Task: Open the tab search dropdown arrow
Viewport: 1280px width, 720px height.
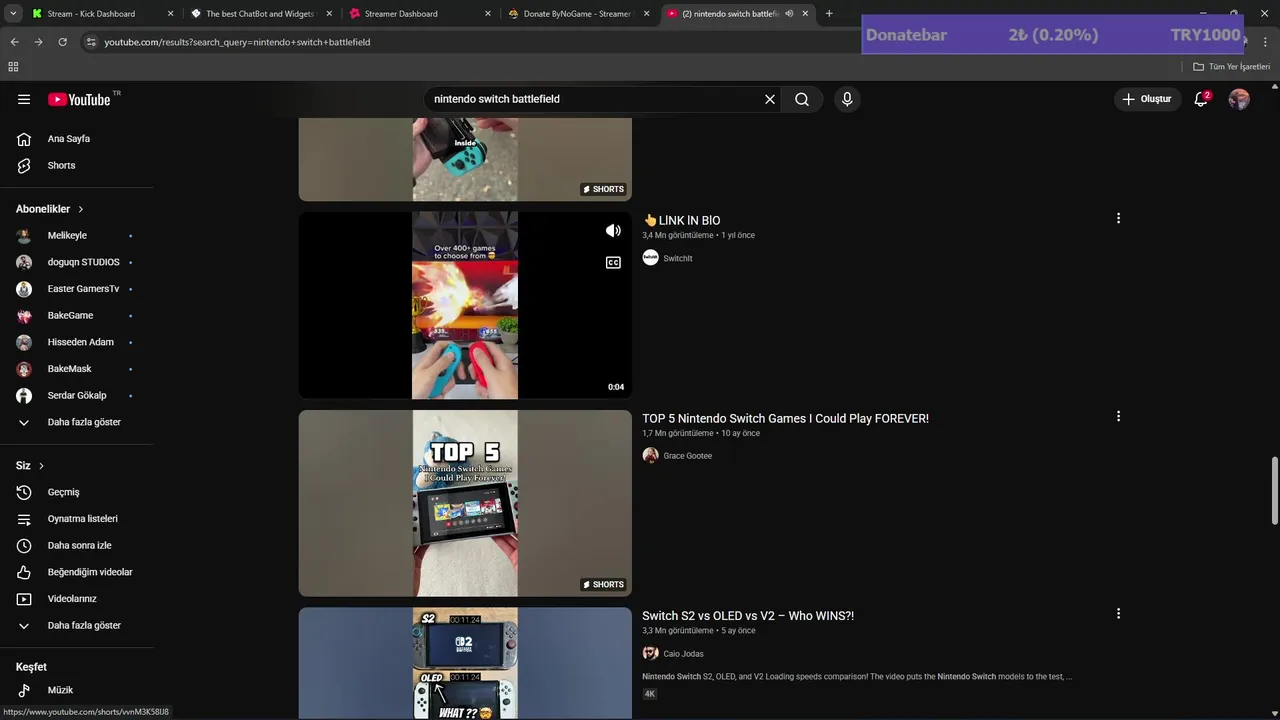Action: point(13,14)
